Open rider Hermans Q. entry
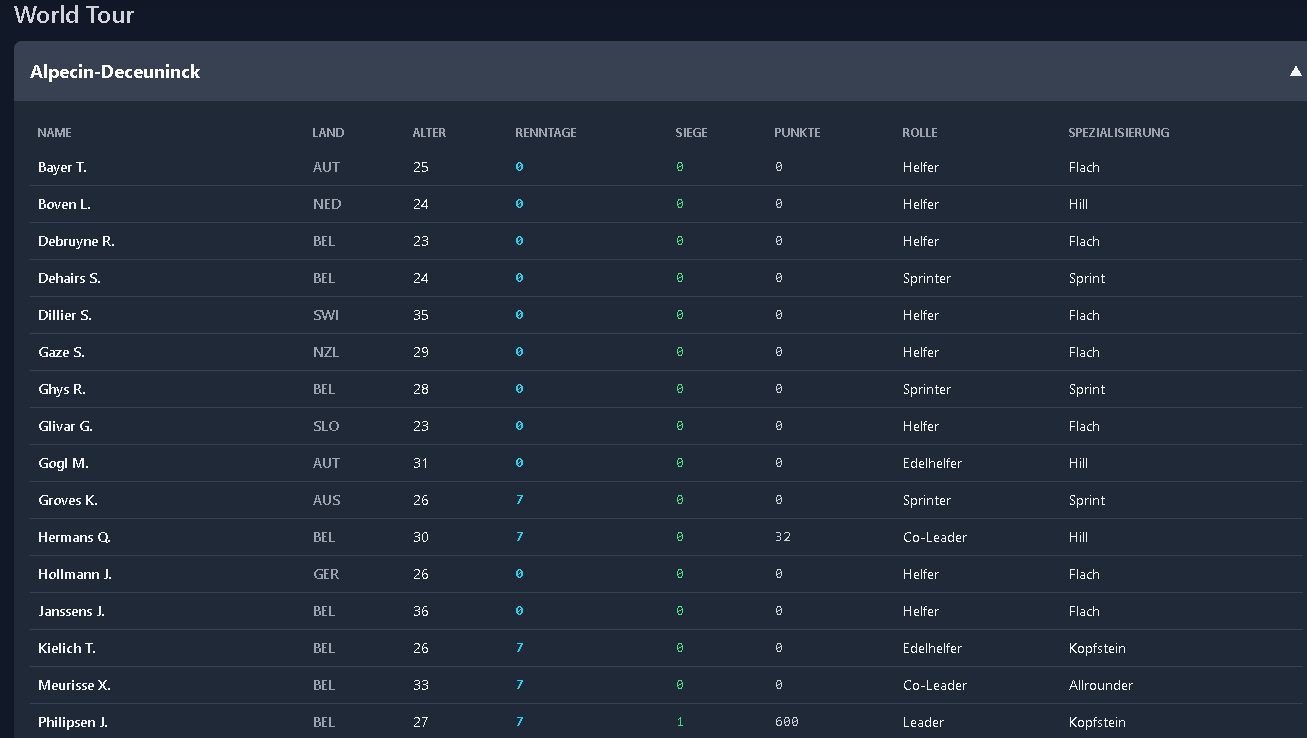The height and width of the screenshot is (738, 1307). 74,537
